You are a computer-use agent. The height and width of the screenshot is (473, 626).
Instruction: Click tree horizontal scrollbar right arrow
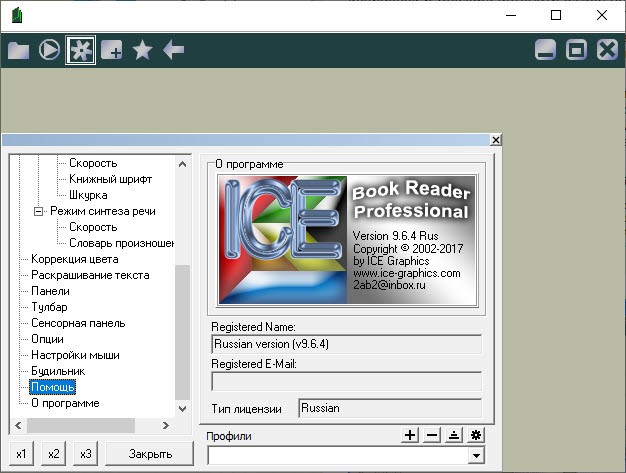coord(166,426)
